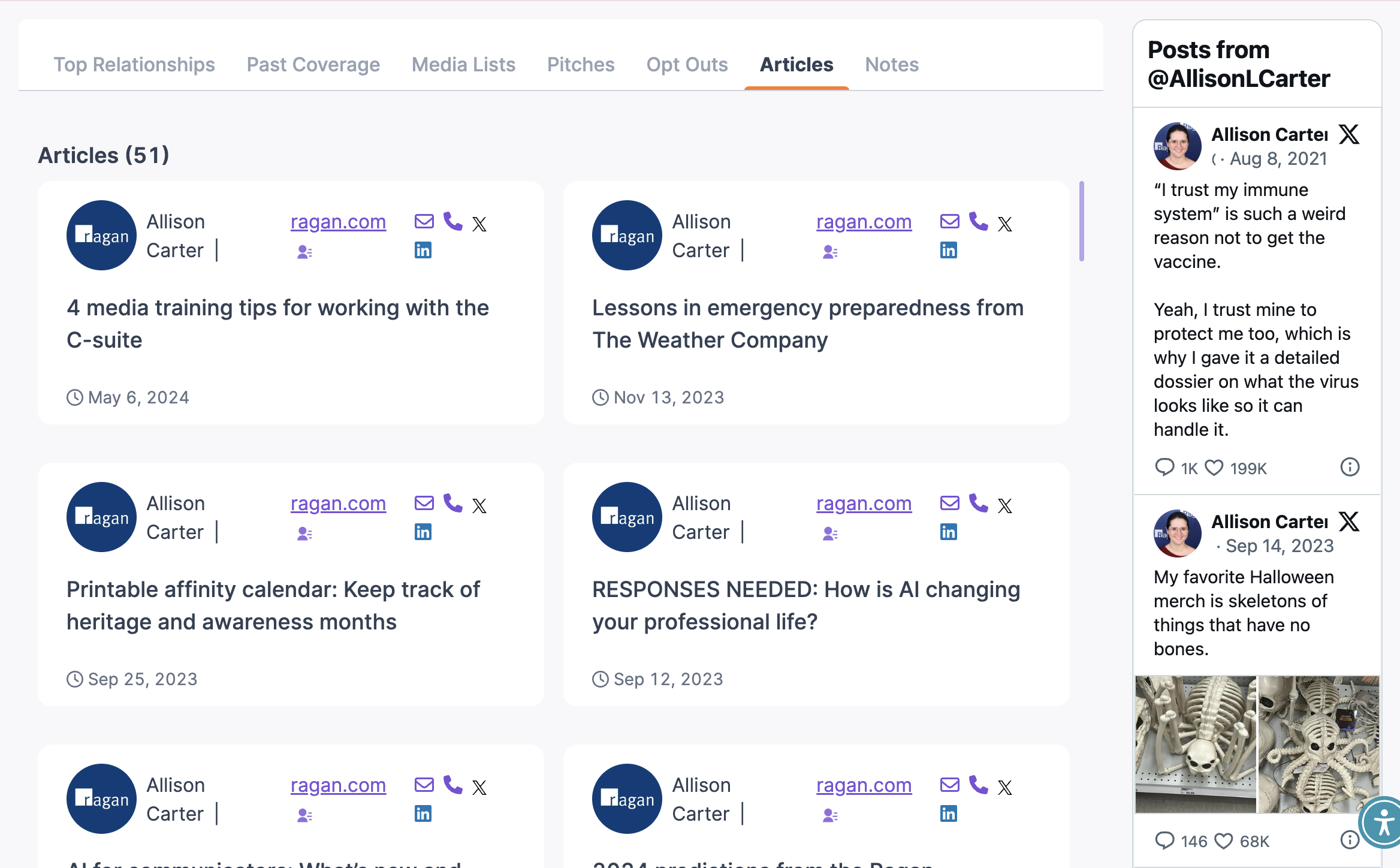The width and height of the screenshot is (1400, 868).
Task: Click contact icon on 'Lessons in emergency preparedness' card
Action: tap(830, 252)
